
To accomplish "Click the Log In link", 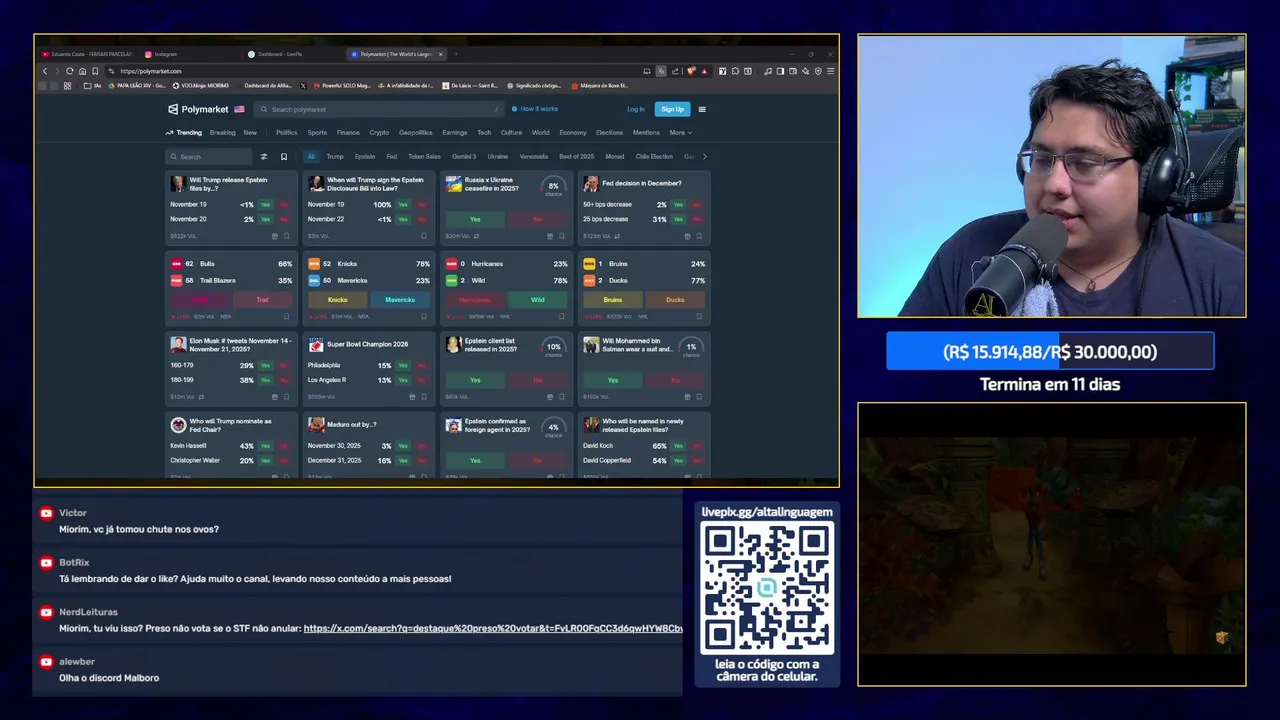I will coord(636,109).
